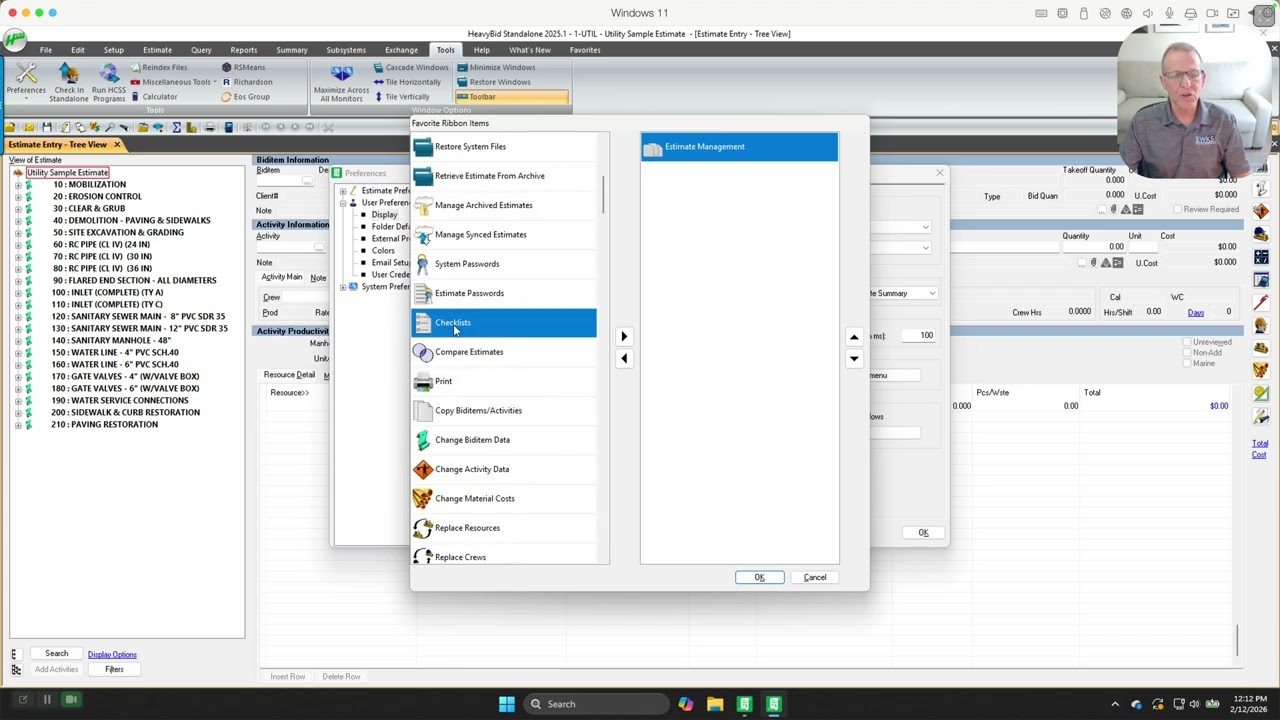Open Richardson from the ribbon
Screen dimensions: 1280x720
[x=247, y=82]
